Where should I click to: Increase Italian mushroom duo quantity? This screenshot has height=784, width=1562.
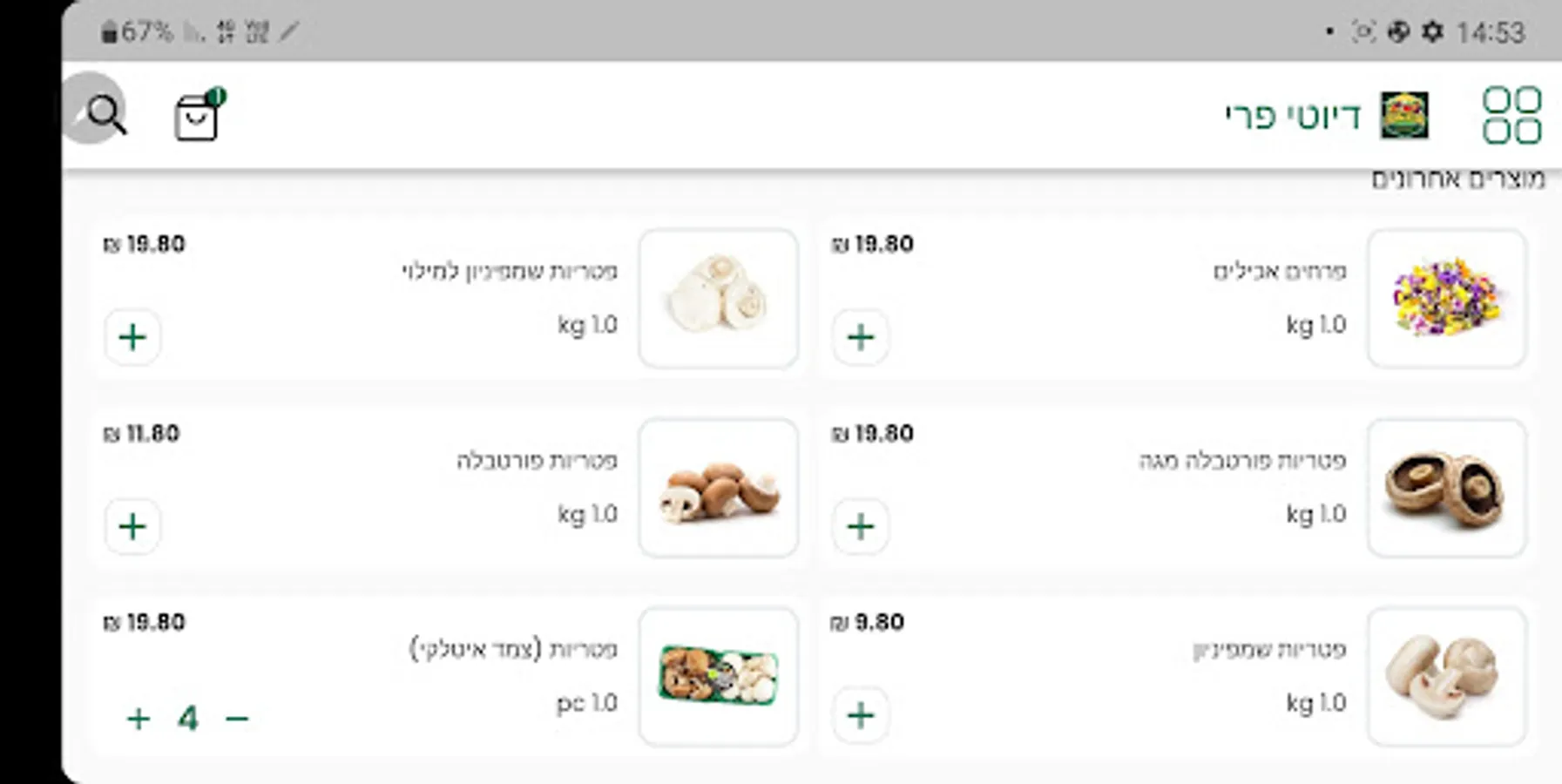pos(139,719)
